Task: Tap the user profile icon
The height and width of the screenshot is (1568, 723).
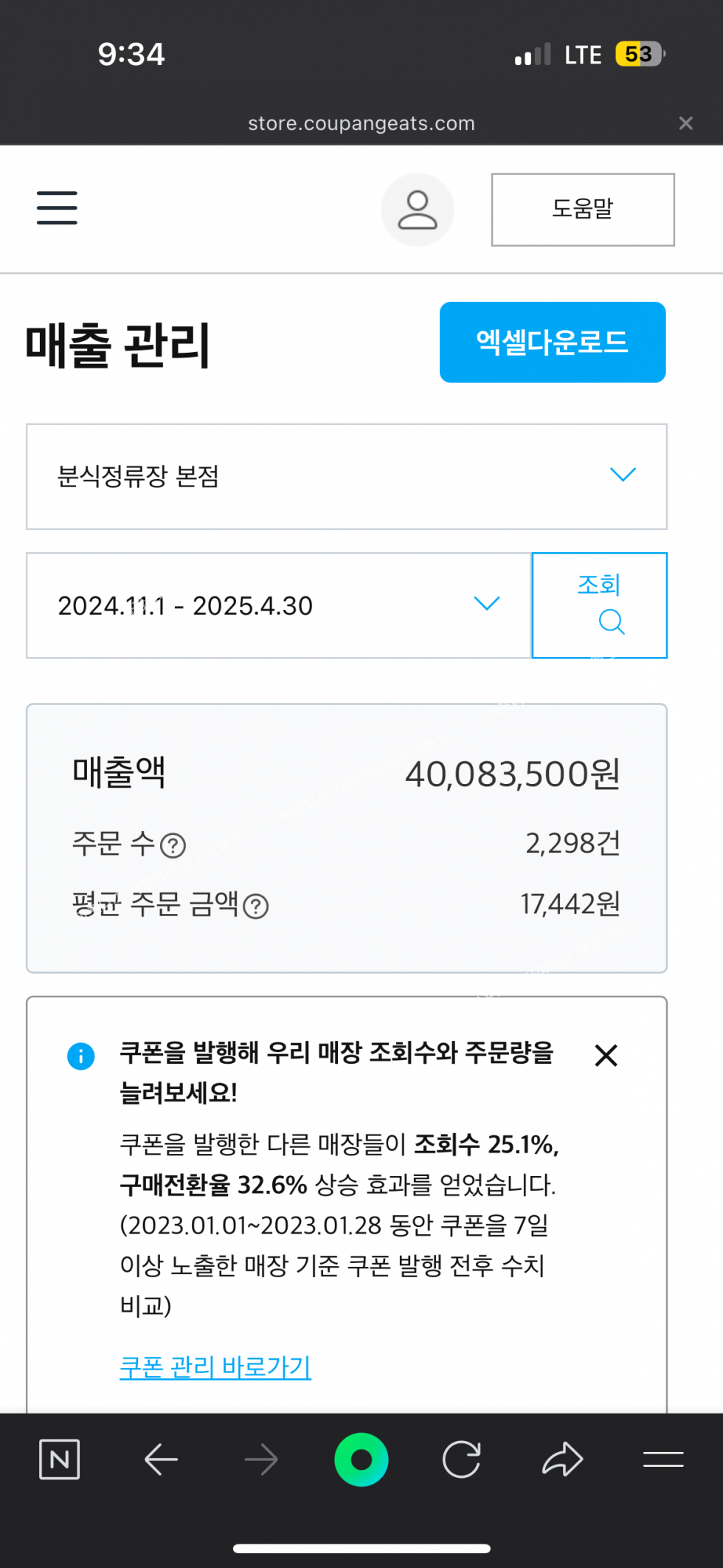Action: point(418,210)
